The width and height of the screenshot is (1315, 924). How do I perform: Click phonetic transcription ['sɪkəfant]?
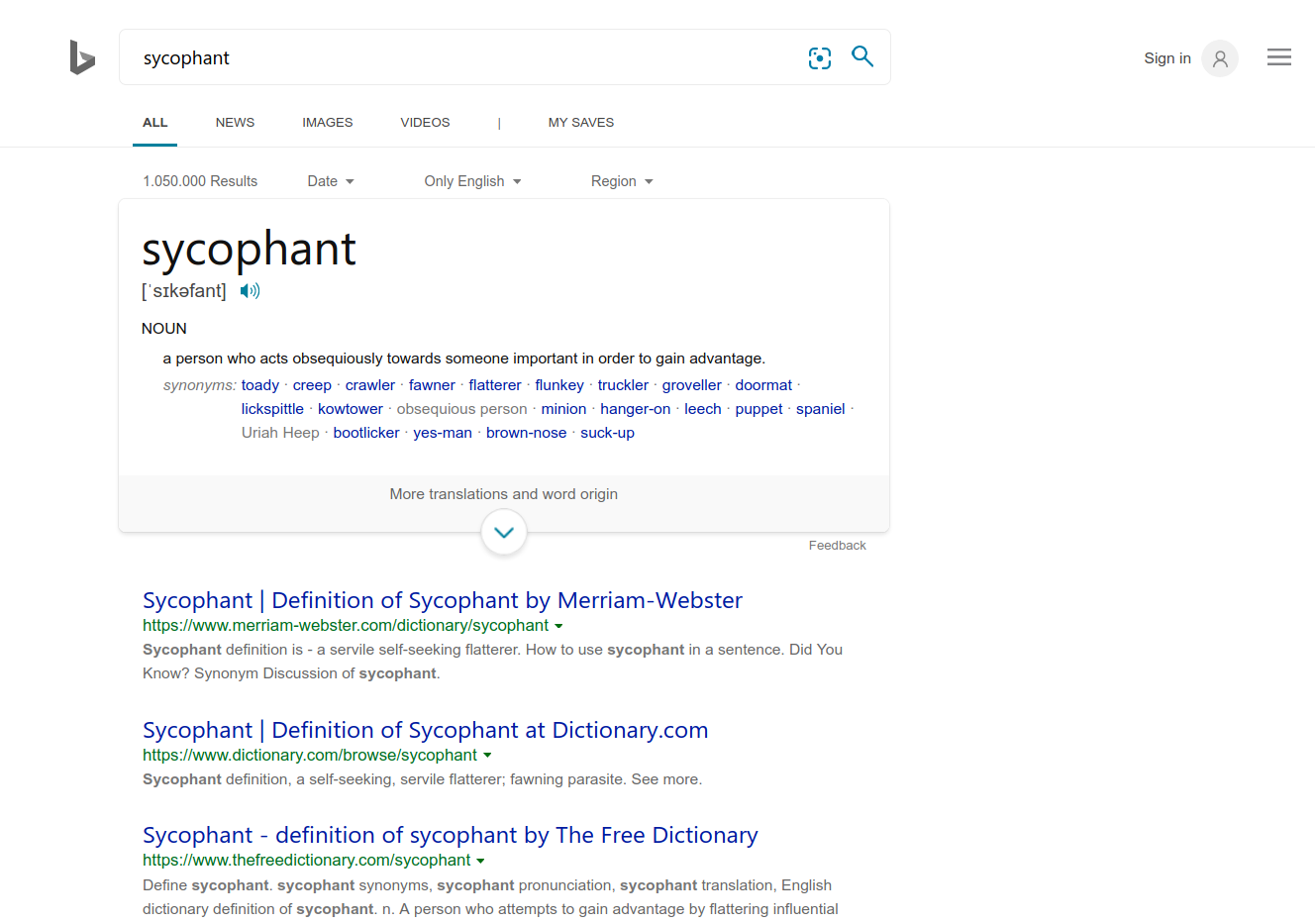(x=184, y=291)
